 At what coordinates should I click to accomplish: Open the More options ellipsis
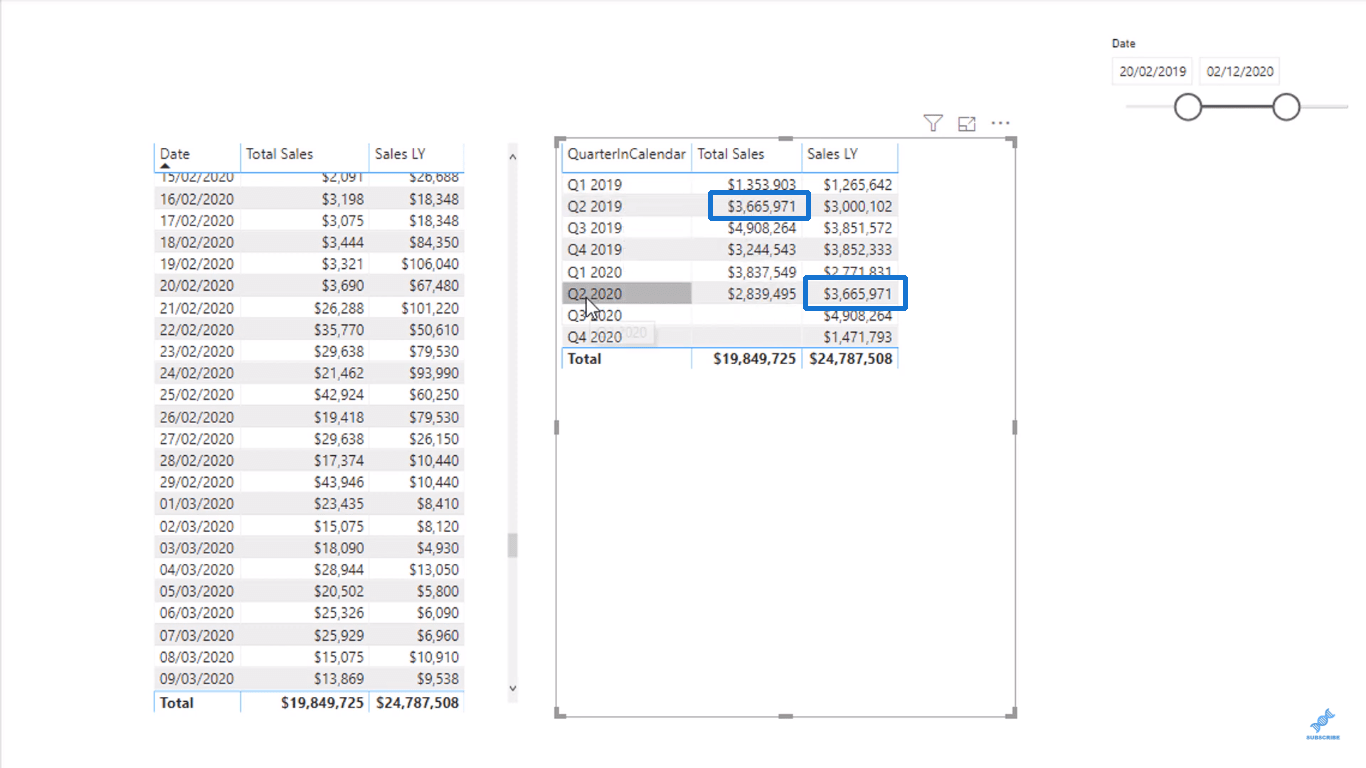click(1001, 124)
